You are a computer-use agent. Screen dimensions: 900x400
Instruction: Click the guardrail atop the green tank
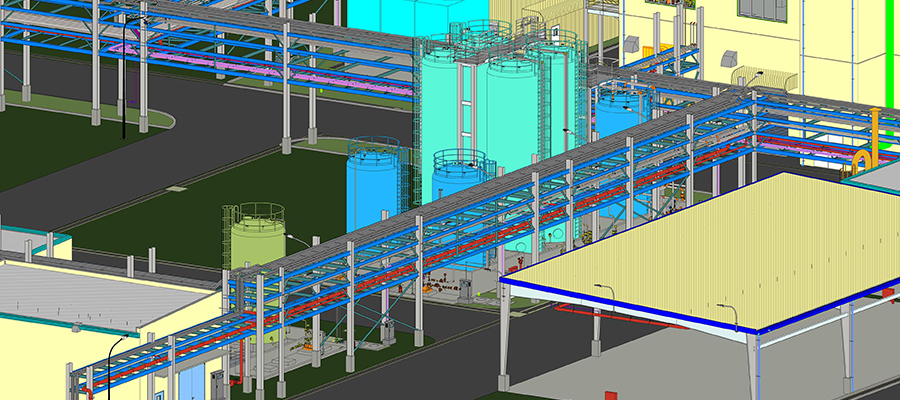[257, 213]
